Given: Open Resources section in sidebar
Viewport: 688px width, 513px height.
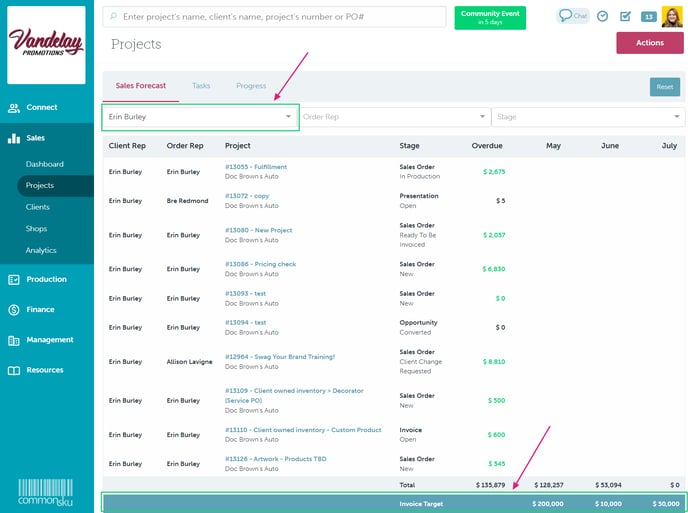Looking at the screenshot, I should [44, 370].
